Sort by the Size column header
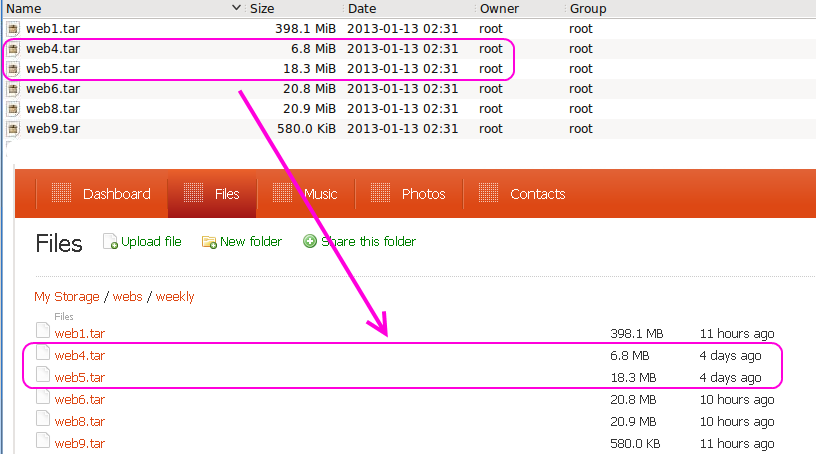Image resolution: width=816 pixels, height=454 pixels. click(x=262, y=9)
